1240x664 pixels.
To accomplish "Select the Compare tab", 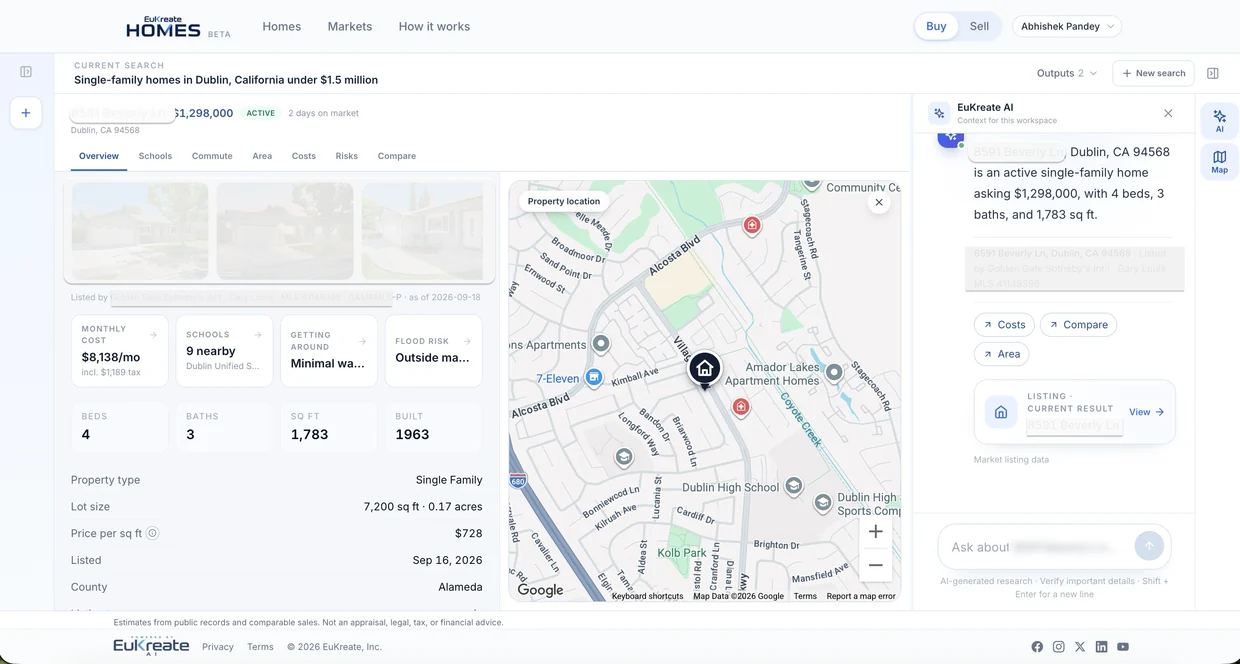I will pyautogui.click(x=397, y=156).
